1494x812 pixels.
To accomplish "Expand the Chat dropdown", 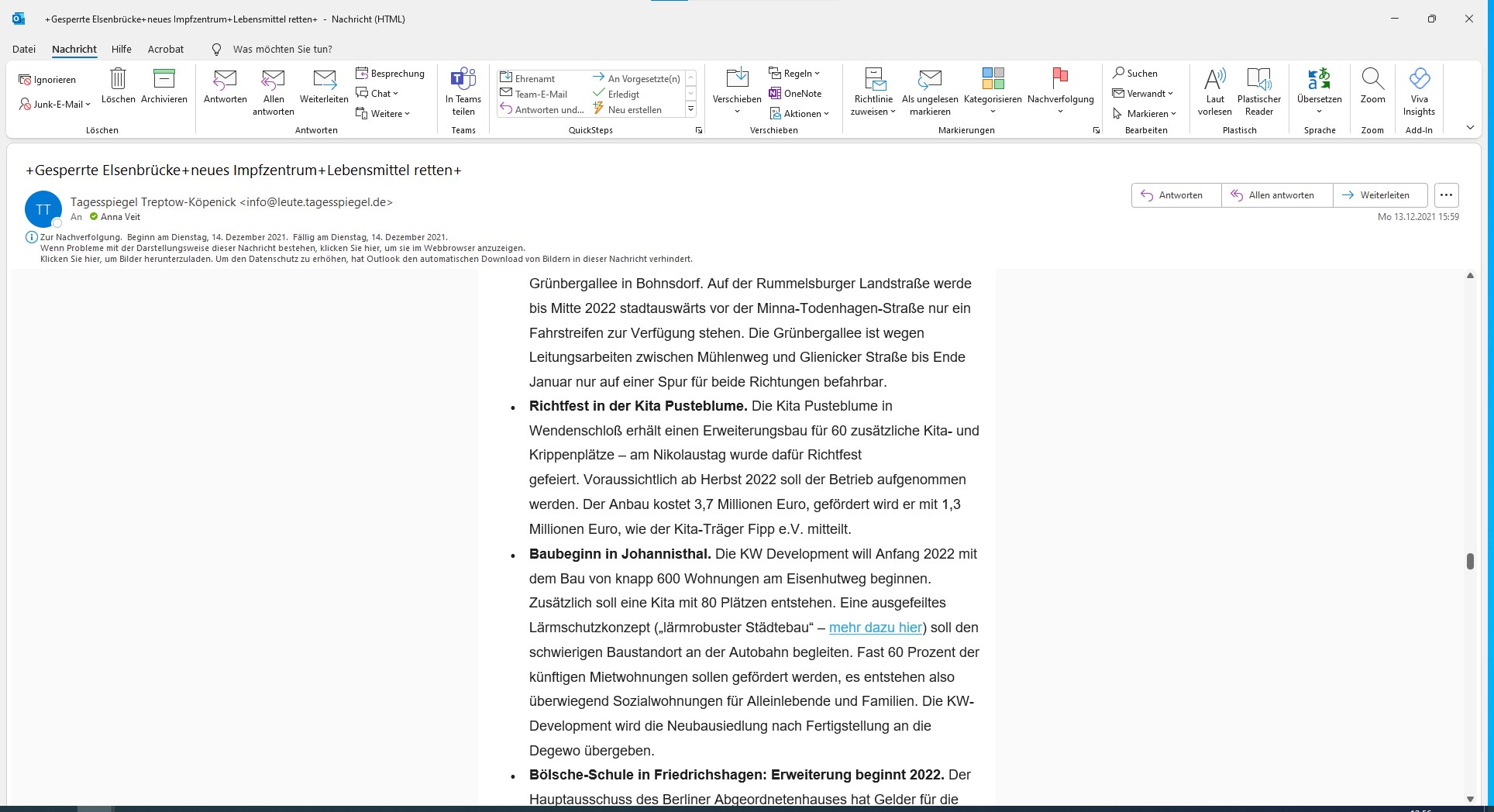I will pos(377,94).
